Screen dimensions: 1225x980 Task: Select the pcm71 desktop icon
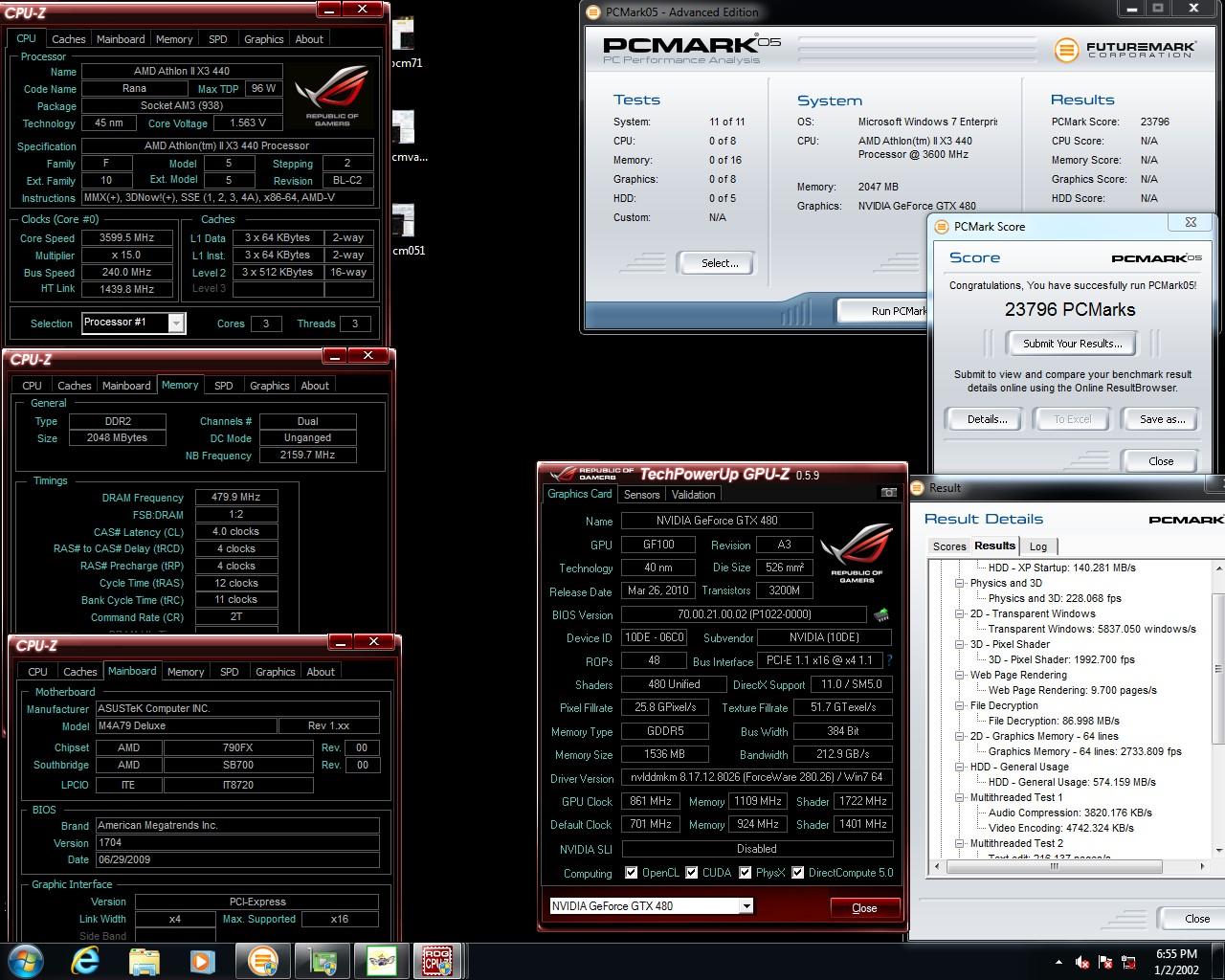(406, 44)
